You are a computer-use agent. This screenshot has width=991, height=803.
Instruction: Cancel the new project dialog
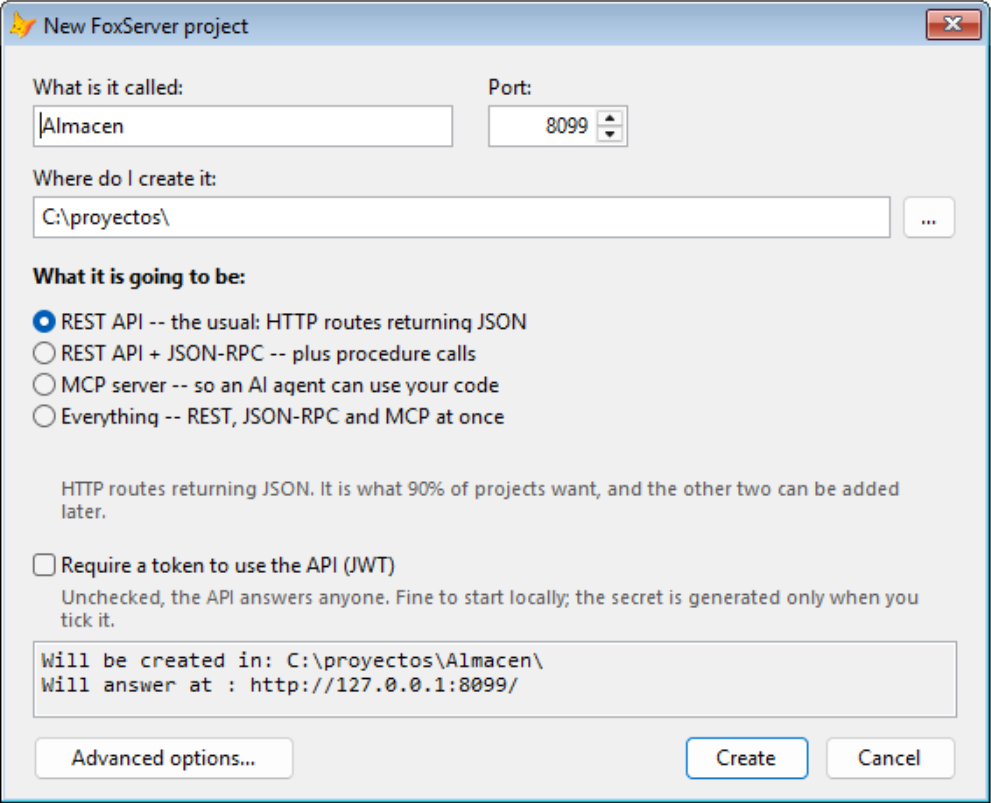tap(890, 758)
